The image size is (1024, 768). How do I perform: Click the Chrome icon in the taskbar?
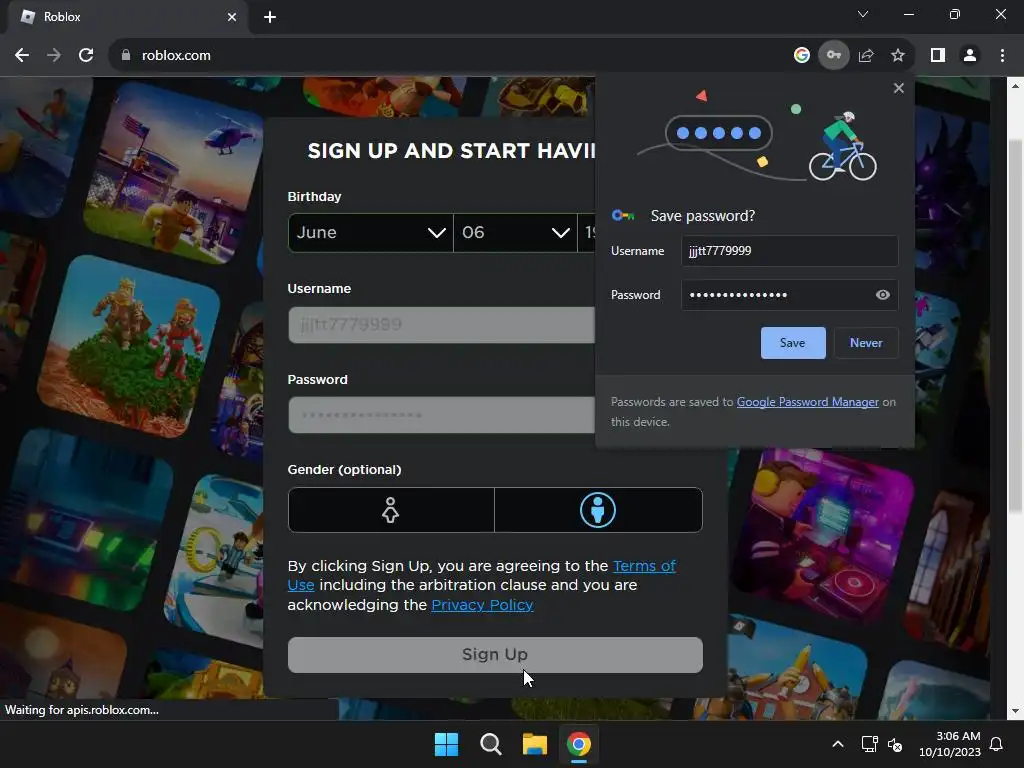pos(579,744)
